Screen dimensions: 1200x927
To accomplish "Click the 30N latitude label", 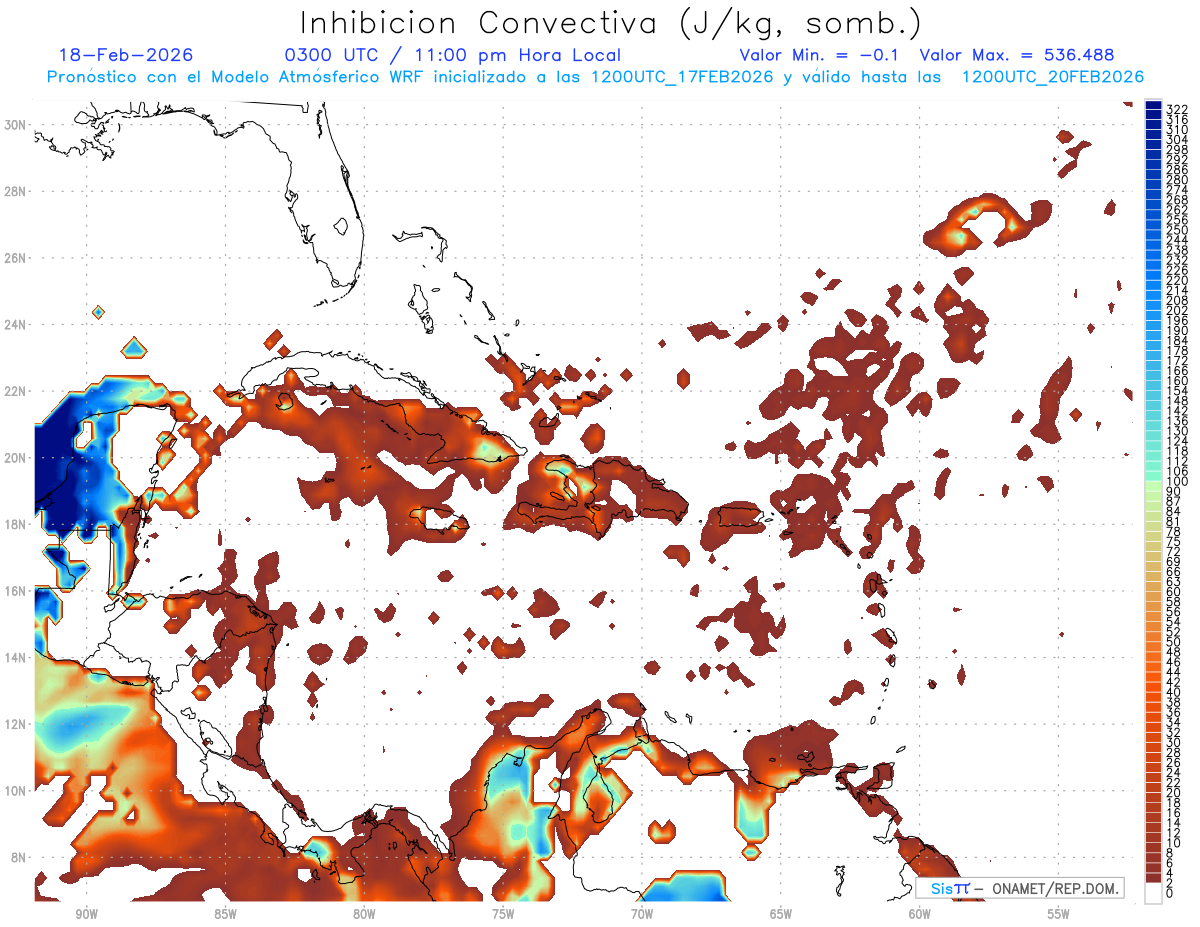I will (17, 124).
